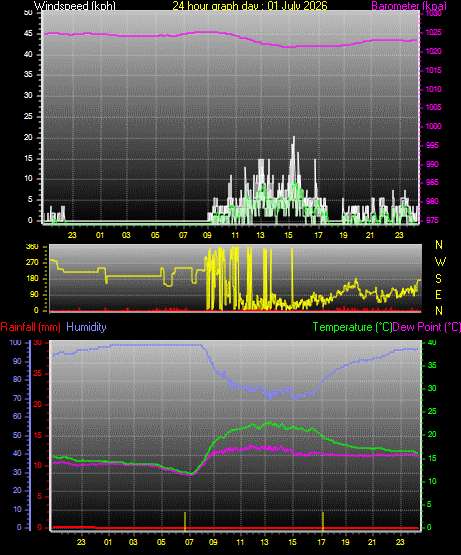Screen dimensions: 461x555
Task: Click wind direction axis value 180
Action: pos(32,279)
